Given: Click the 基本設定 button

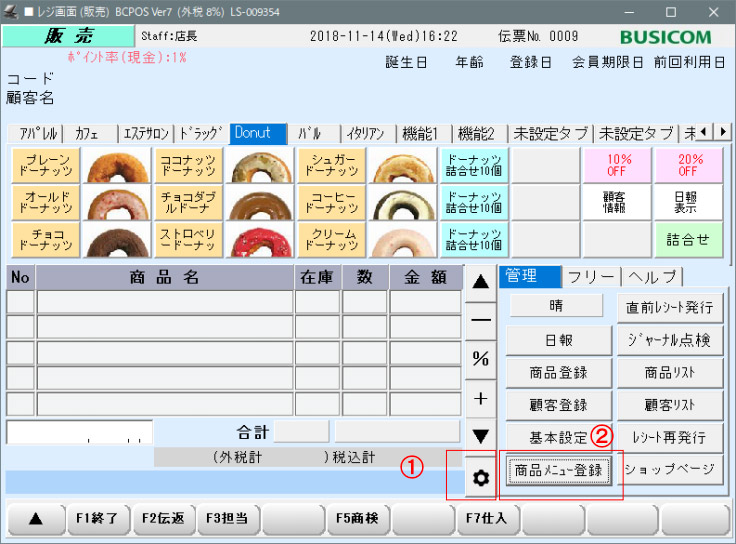Looking at the screenshot, I should 558,437.
